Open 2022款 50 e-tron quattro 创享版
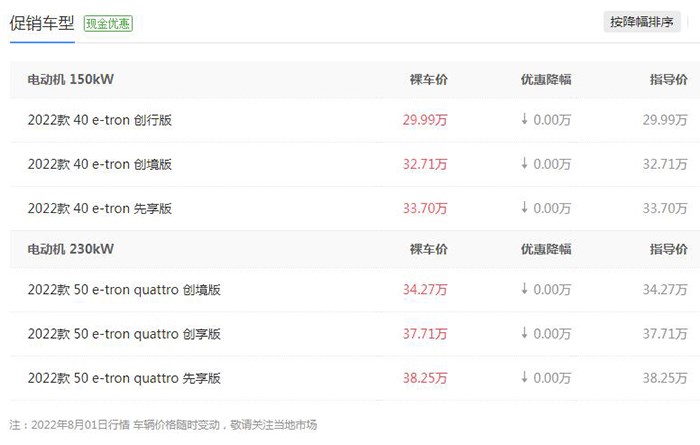Image resolution: width=700 pixels, height=445 pixels. 124,333
